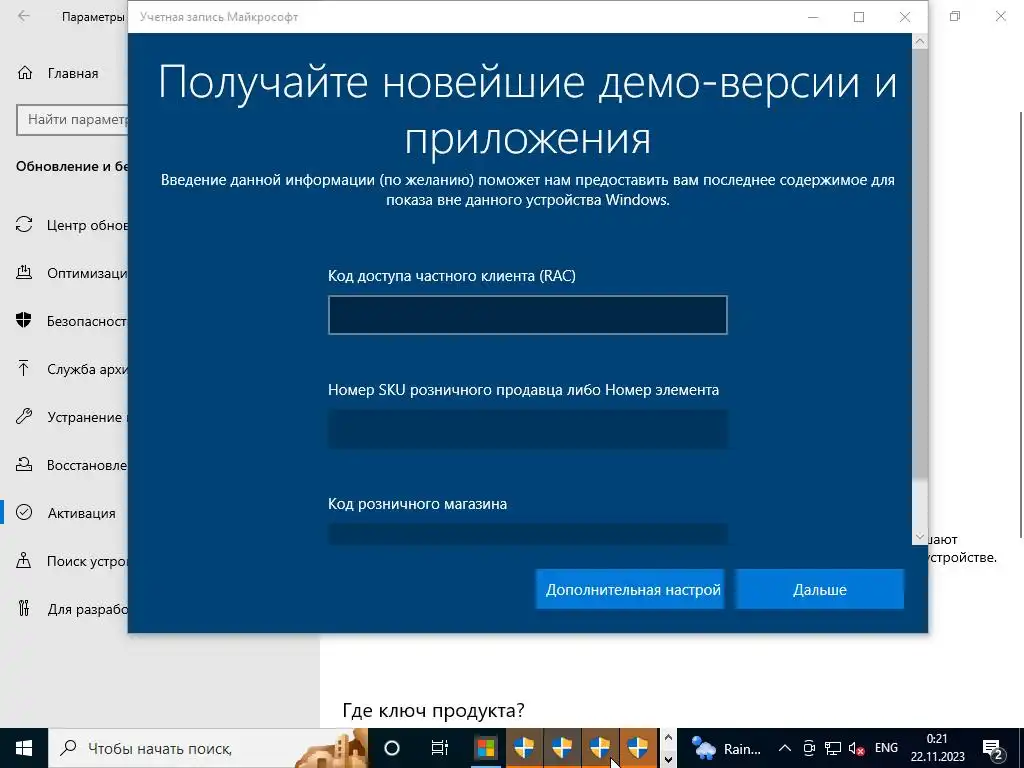Select the Активация sidebar label
The image size is (1024, 768).
pyautogui.click(x=82, y=513)
